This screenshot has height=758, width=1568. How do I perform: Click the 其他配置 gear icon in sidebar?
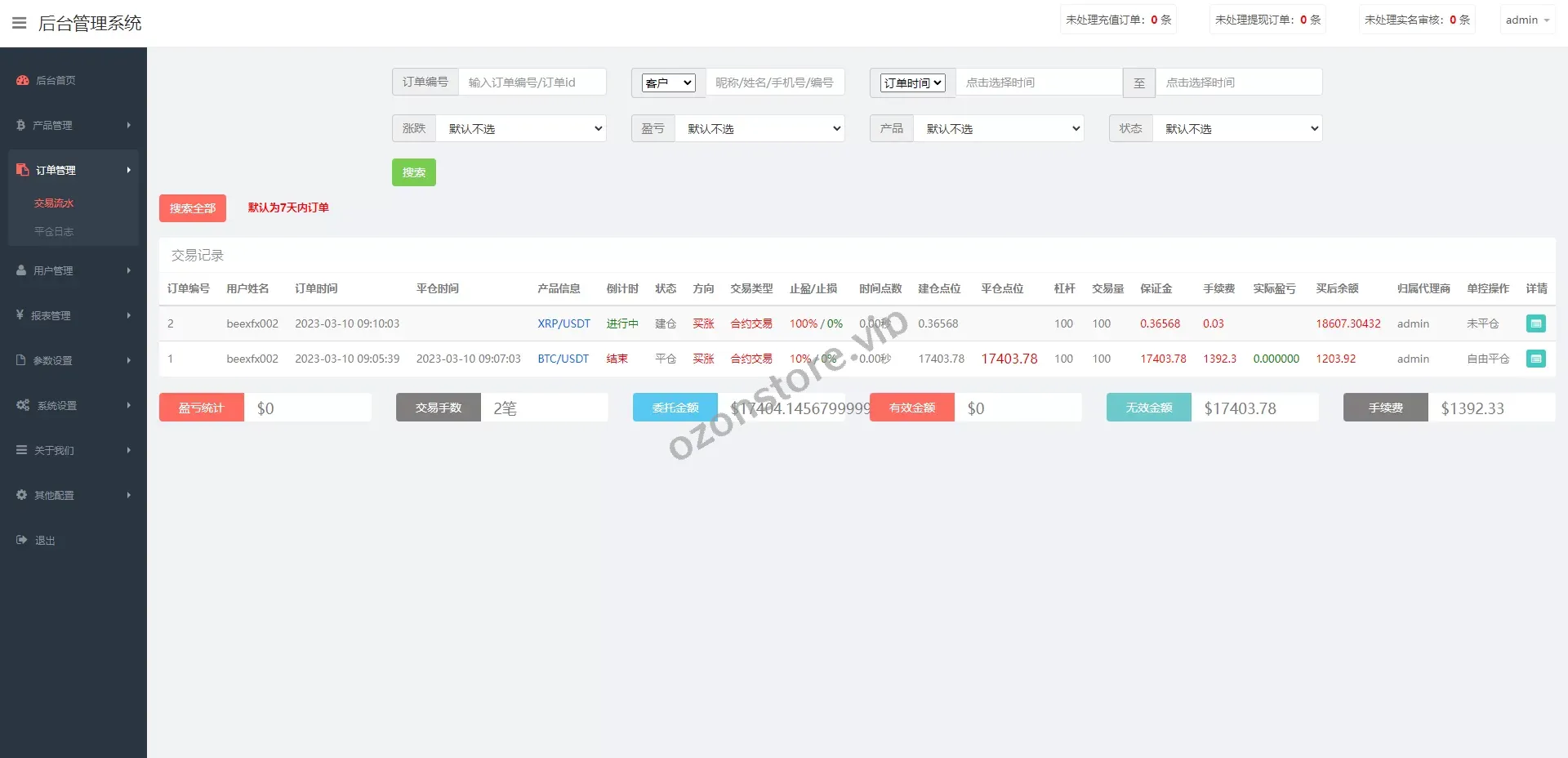(x=22, y=495)
